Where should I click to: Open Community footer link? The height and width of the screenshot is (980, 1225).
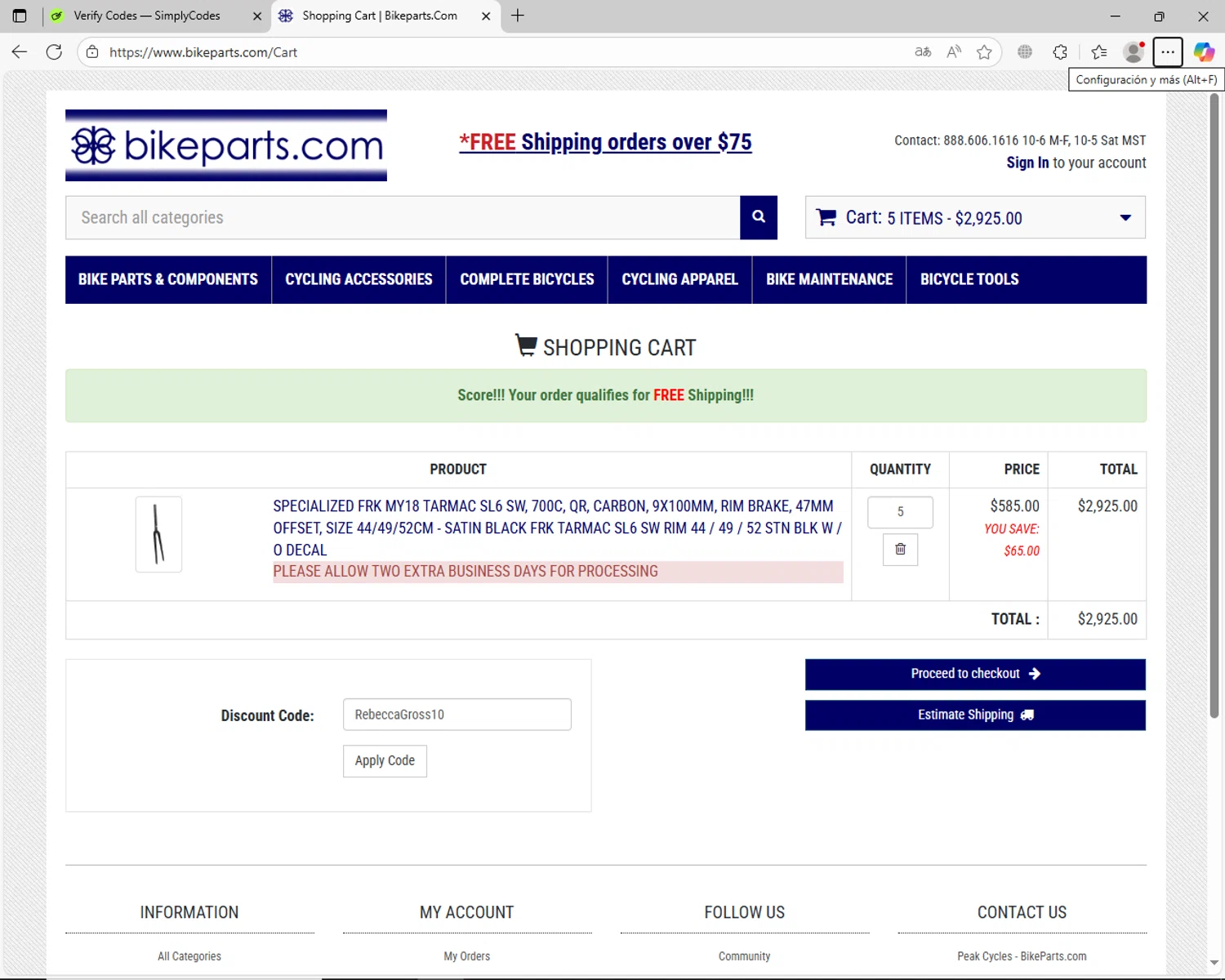(x=744, y=956)
